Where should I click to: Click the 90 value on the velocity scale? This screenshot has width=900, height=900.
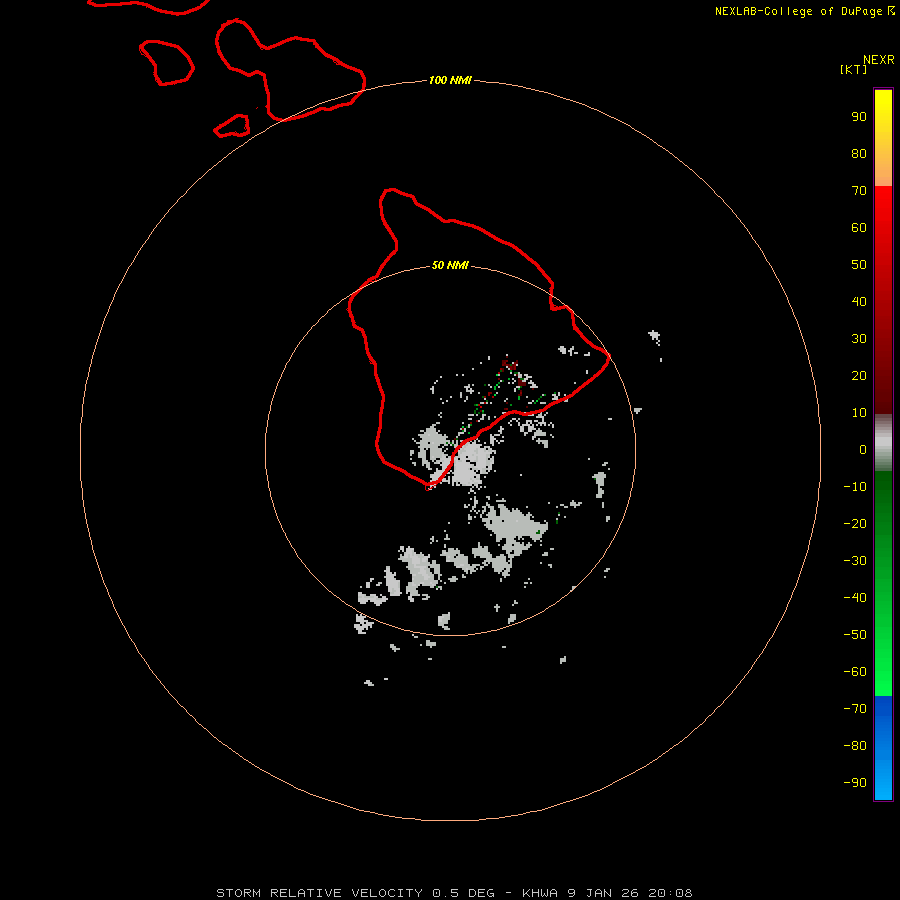coord(859,117)
